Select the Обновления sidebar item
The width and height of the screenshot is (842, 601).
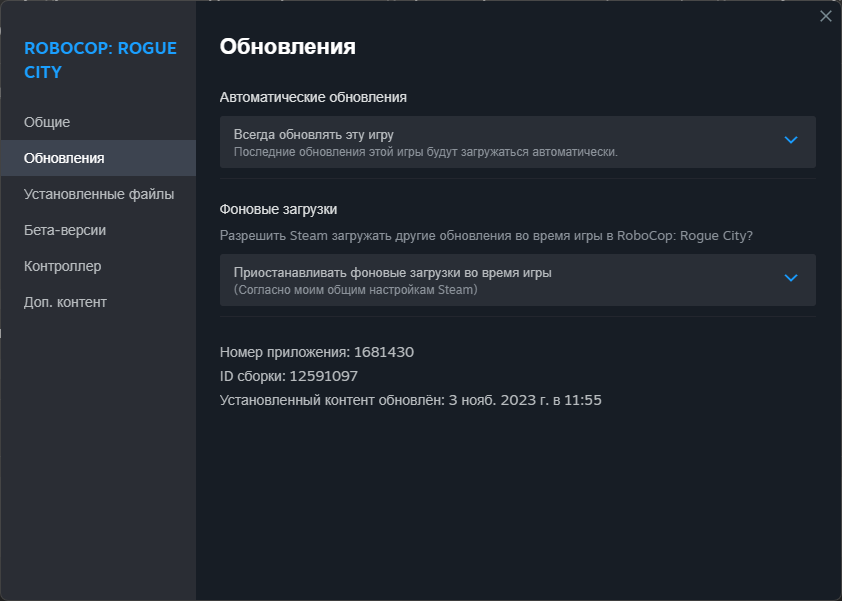[98, 158]
